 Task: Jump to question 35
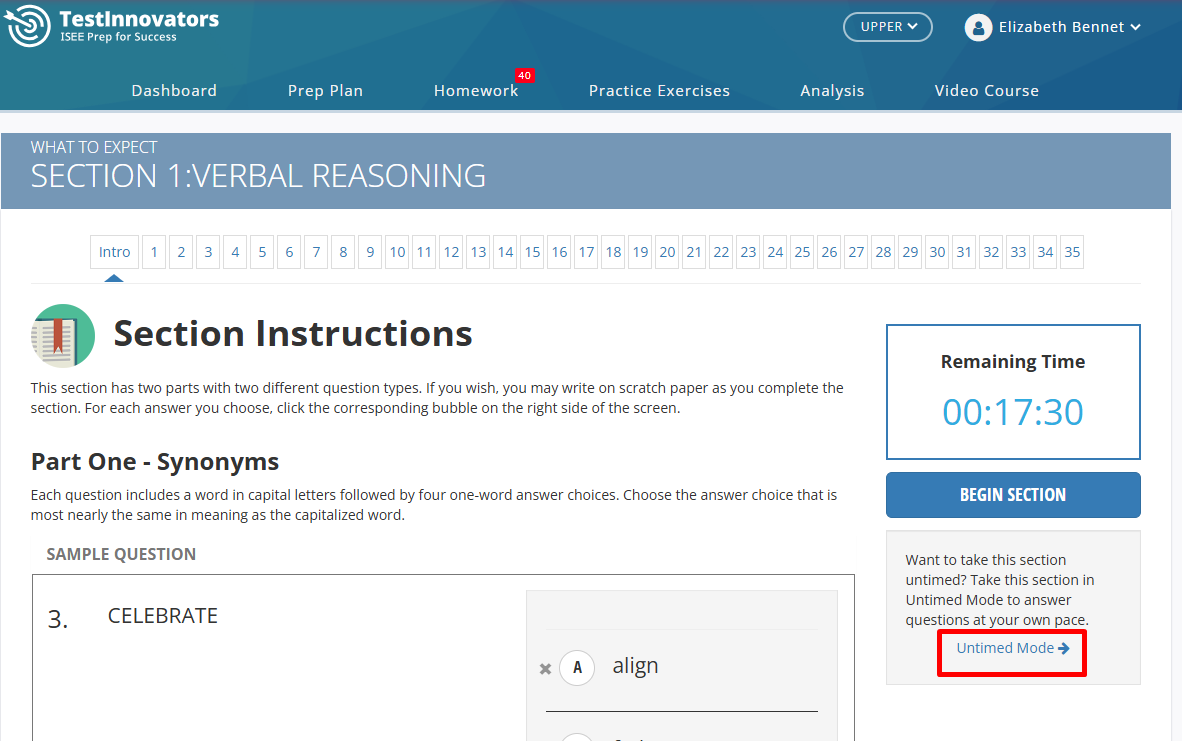[1072, 252]
